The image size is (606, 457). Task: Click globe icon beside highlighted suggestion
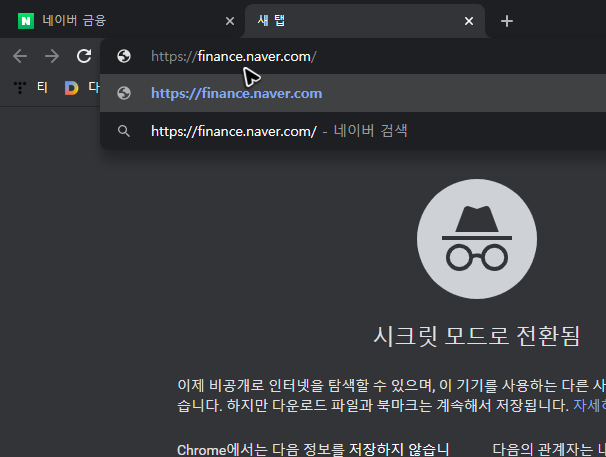coord(124,93)
